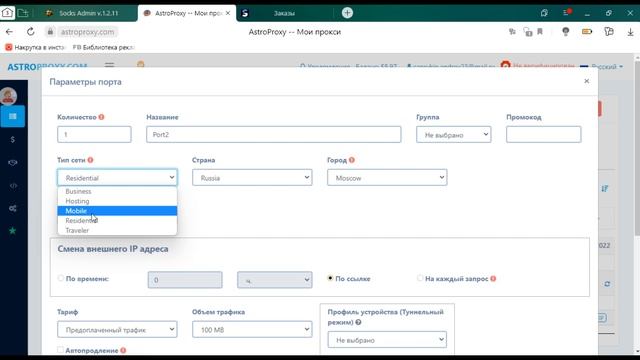Collapse the Тип сети dropdown
The height and width of the screenshot is (360, 640).
pyautogui.click(x=117, y=178)
